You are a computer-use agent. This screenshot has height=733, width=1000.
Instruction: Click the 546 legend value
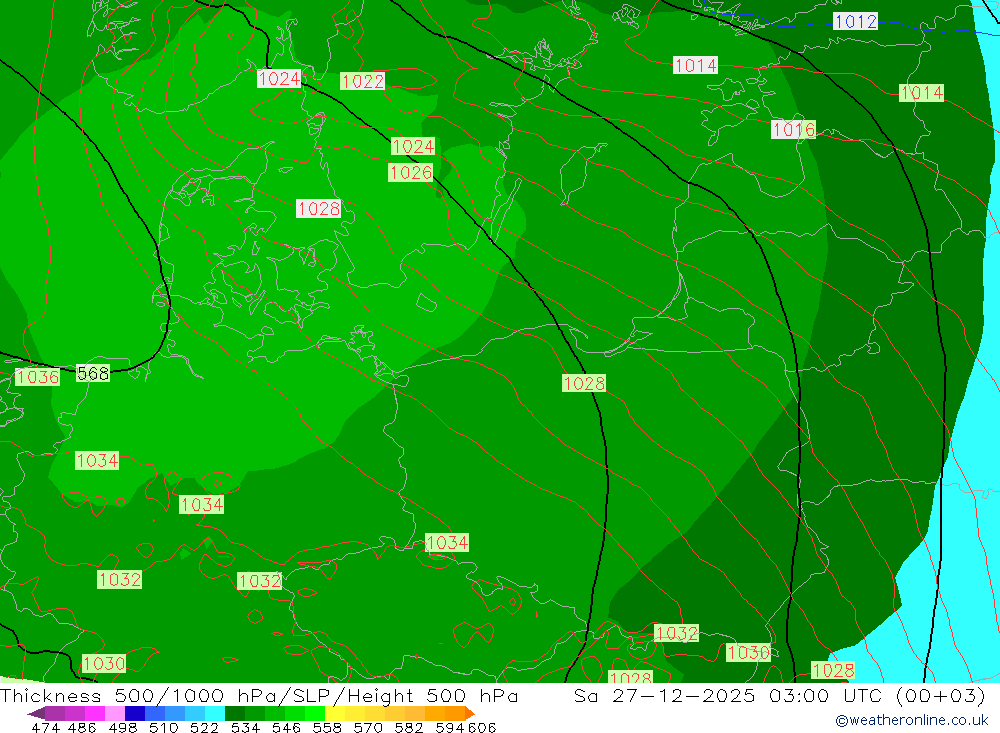(286, 727)
